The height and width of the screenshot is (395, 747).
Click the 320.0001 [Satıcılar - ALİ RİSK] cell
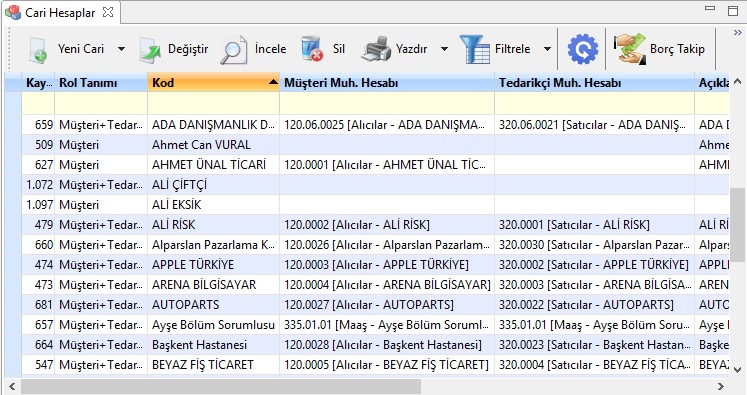(x=595, y=225)
